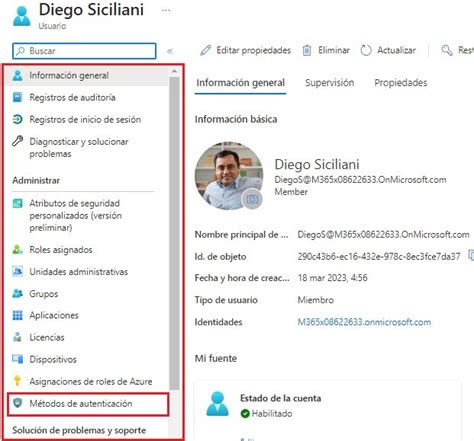Click the scrollbar up arrow in sidebar
The image size is (474, 441).
click(x=174, y=71)
